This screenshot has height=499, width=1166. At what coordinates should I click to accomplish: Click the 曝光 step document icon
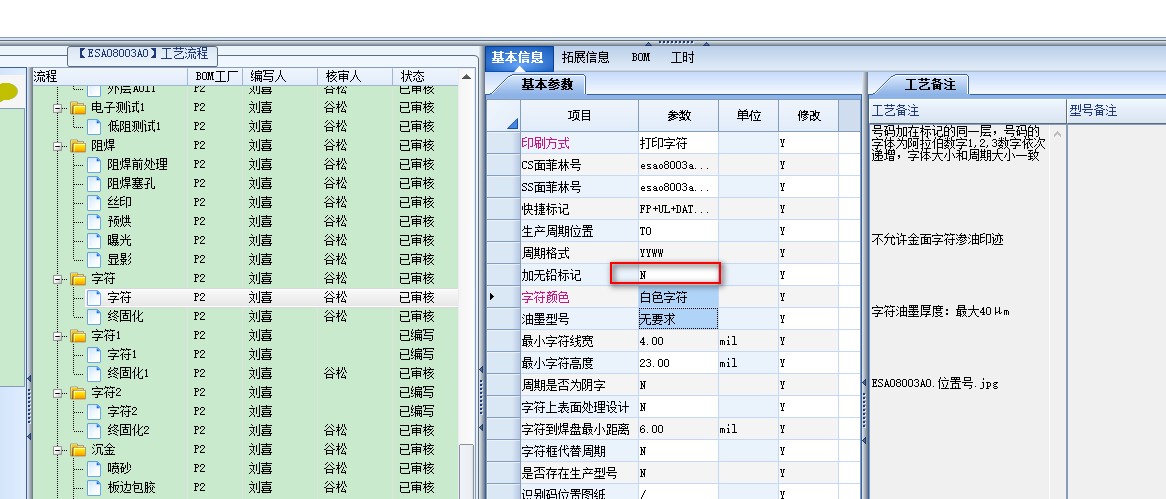click(x=94, y=240)
